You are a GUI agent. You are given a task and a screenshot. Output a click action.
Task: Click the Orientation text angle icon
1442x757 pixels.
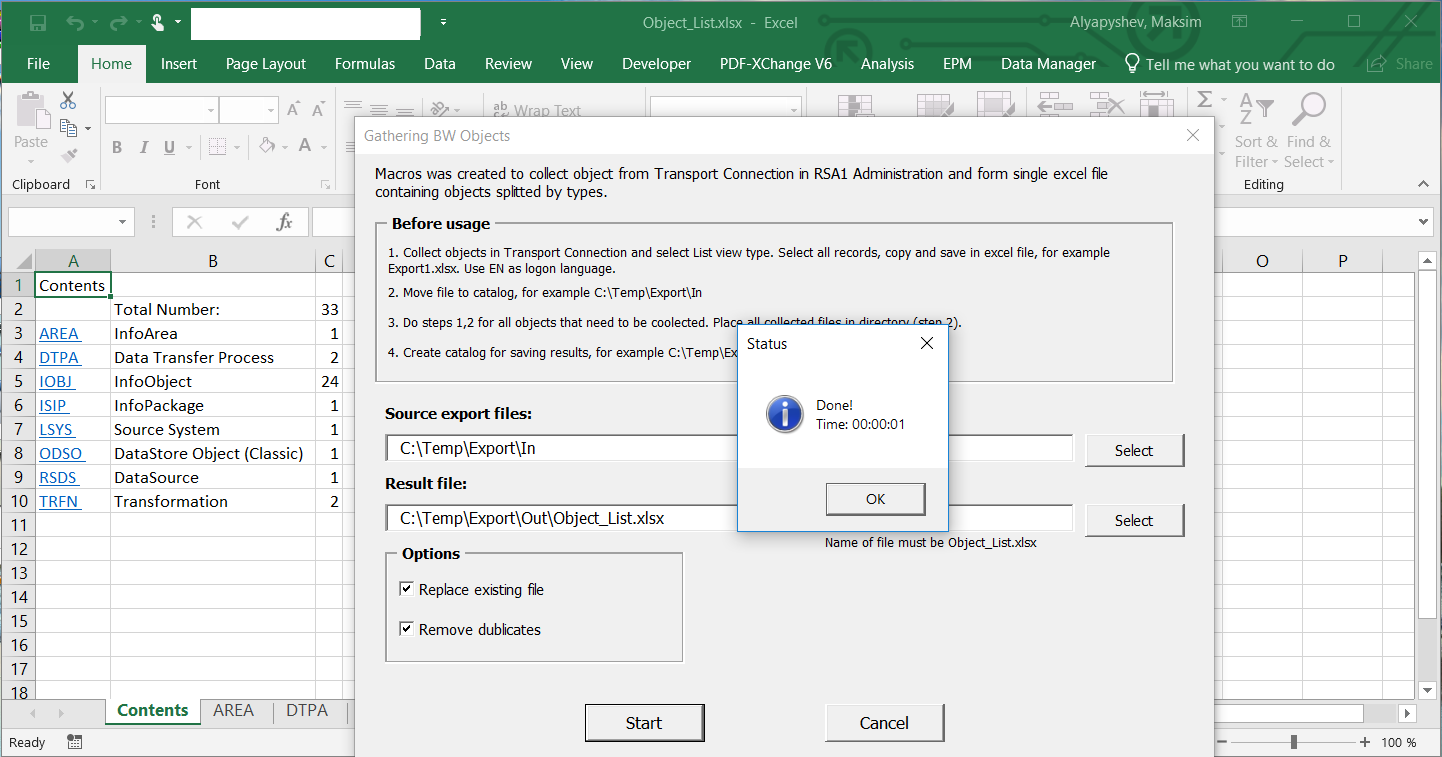(440, 110)
